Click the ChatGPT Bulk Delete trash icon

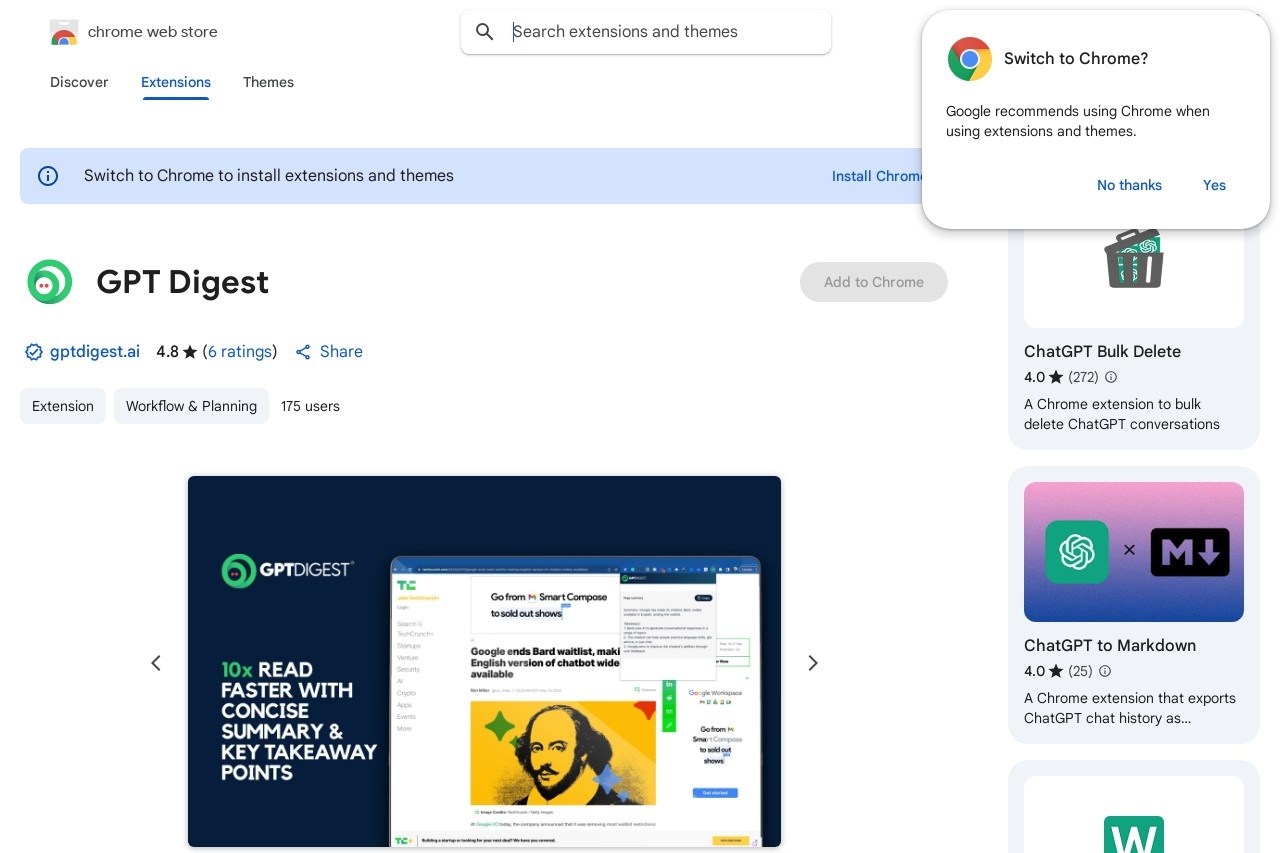(1134, 258)
